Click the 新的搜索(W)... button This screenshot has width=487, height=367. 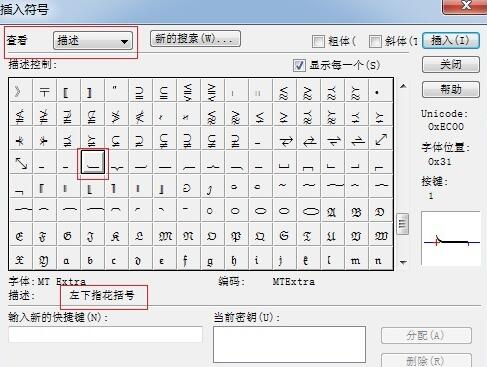[x=195, y=39]
